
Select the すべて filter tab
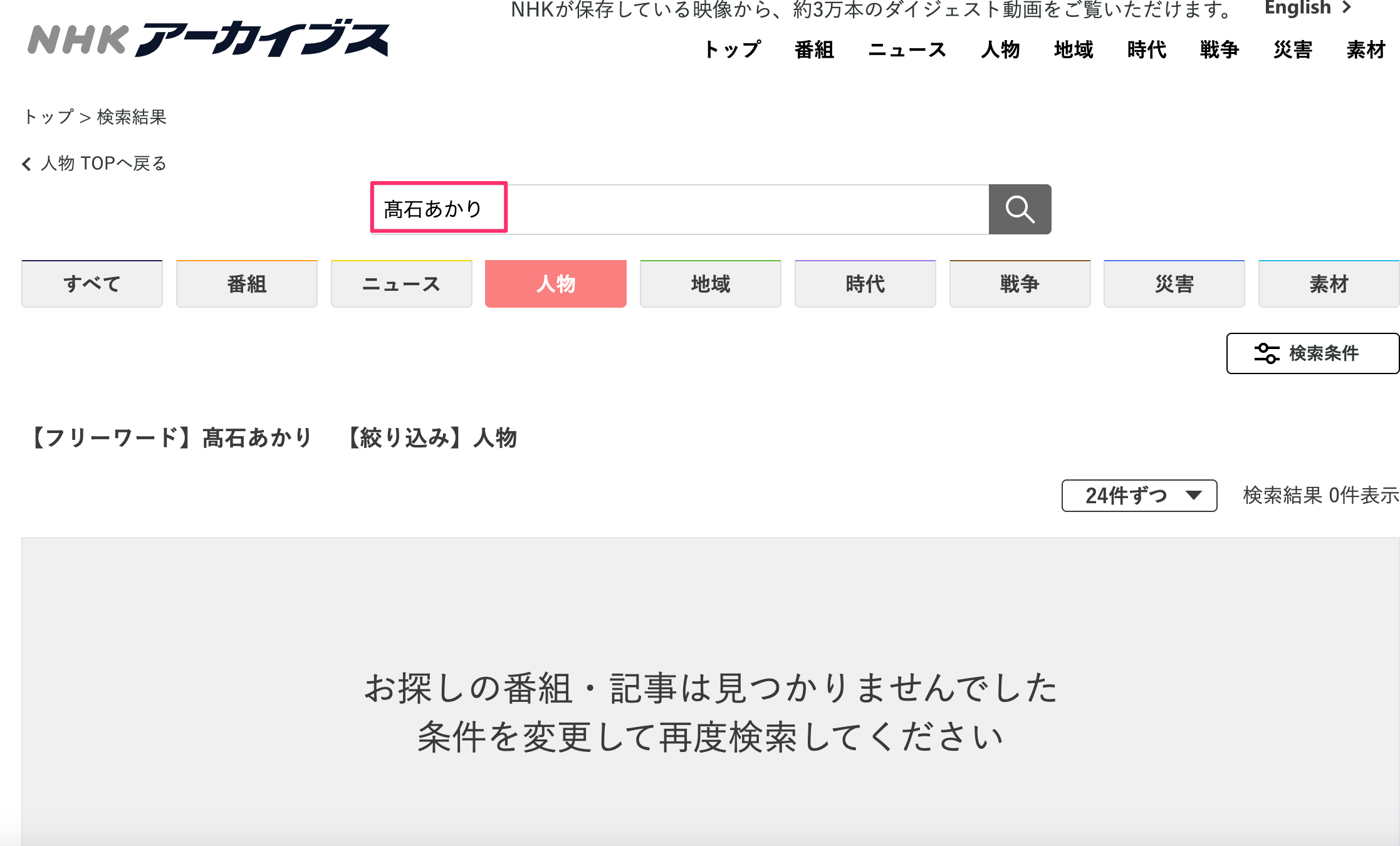(x=92, y=284)
